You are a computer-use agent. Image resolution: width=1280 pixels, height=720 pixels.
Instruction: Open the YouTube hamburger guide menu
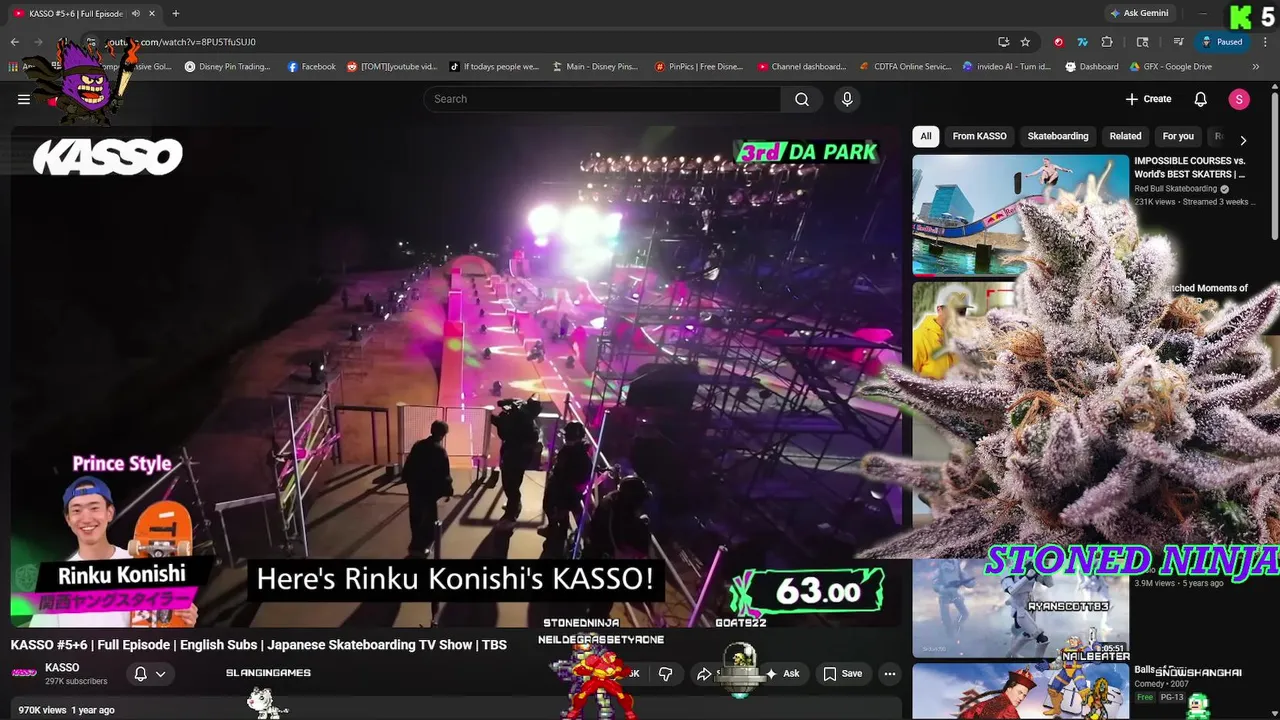tap(23, 99)
